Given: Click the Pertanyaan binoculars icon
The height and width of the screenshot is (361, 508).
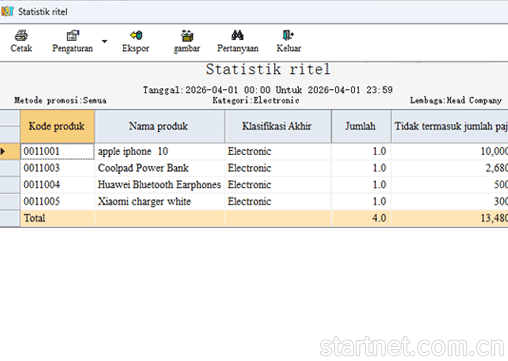Looking at the screenshot, I should pyautogui.click(x=237, y=35).
